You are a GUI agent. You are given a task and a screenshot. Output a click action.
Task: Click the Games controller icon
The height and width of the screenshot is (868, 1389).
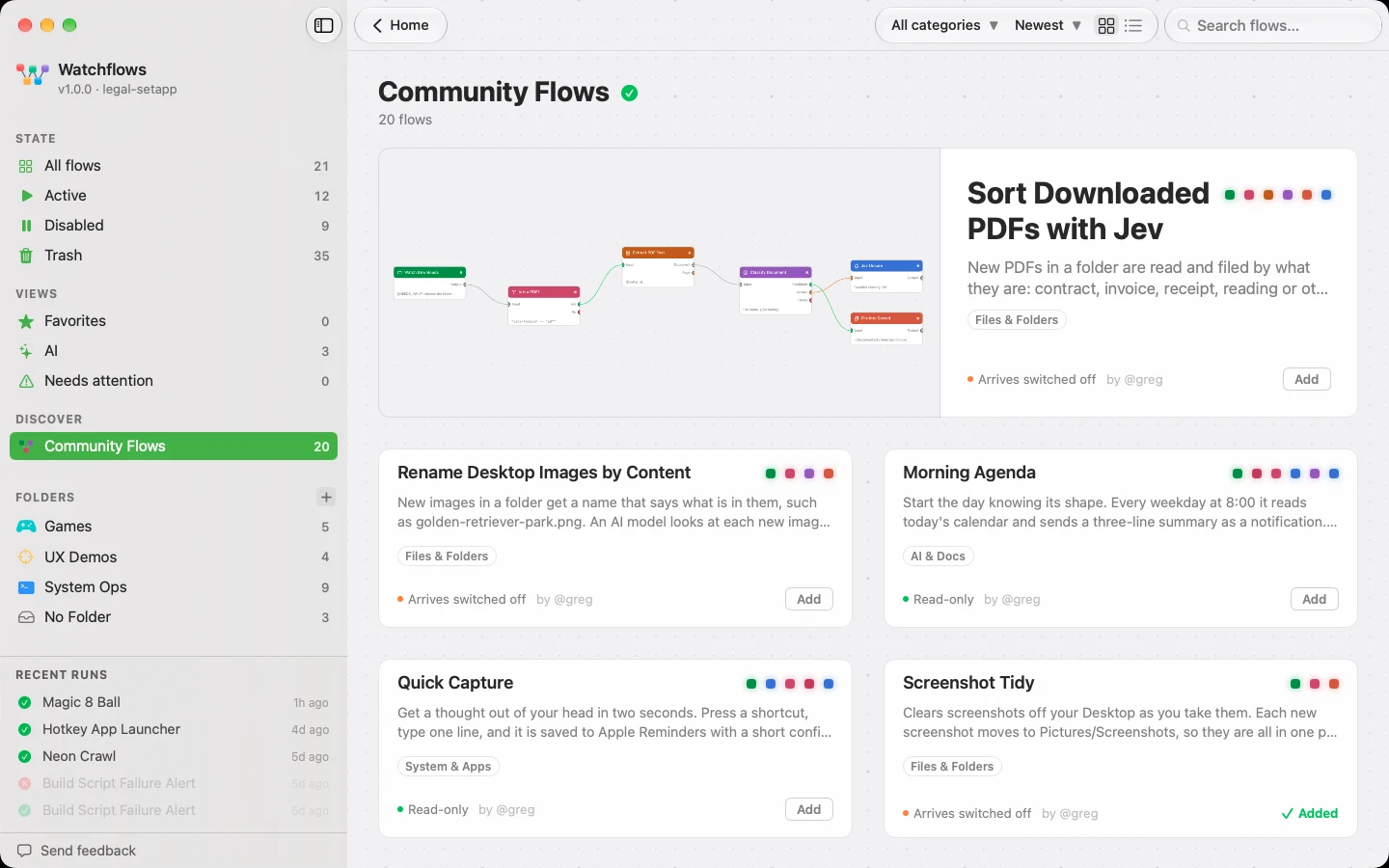pos(26,527)
